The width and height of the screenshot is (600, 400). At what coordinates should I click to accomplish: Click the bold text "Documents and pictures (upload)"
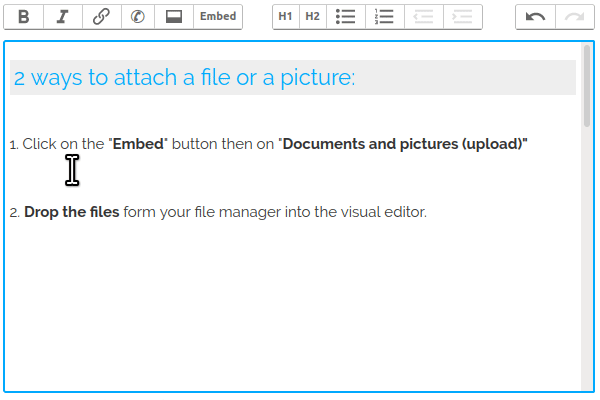click(x=405, y=144)
